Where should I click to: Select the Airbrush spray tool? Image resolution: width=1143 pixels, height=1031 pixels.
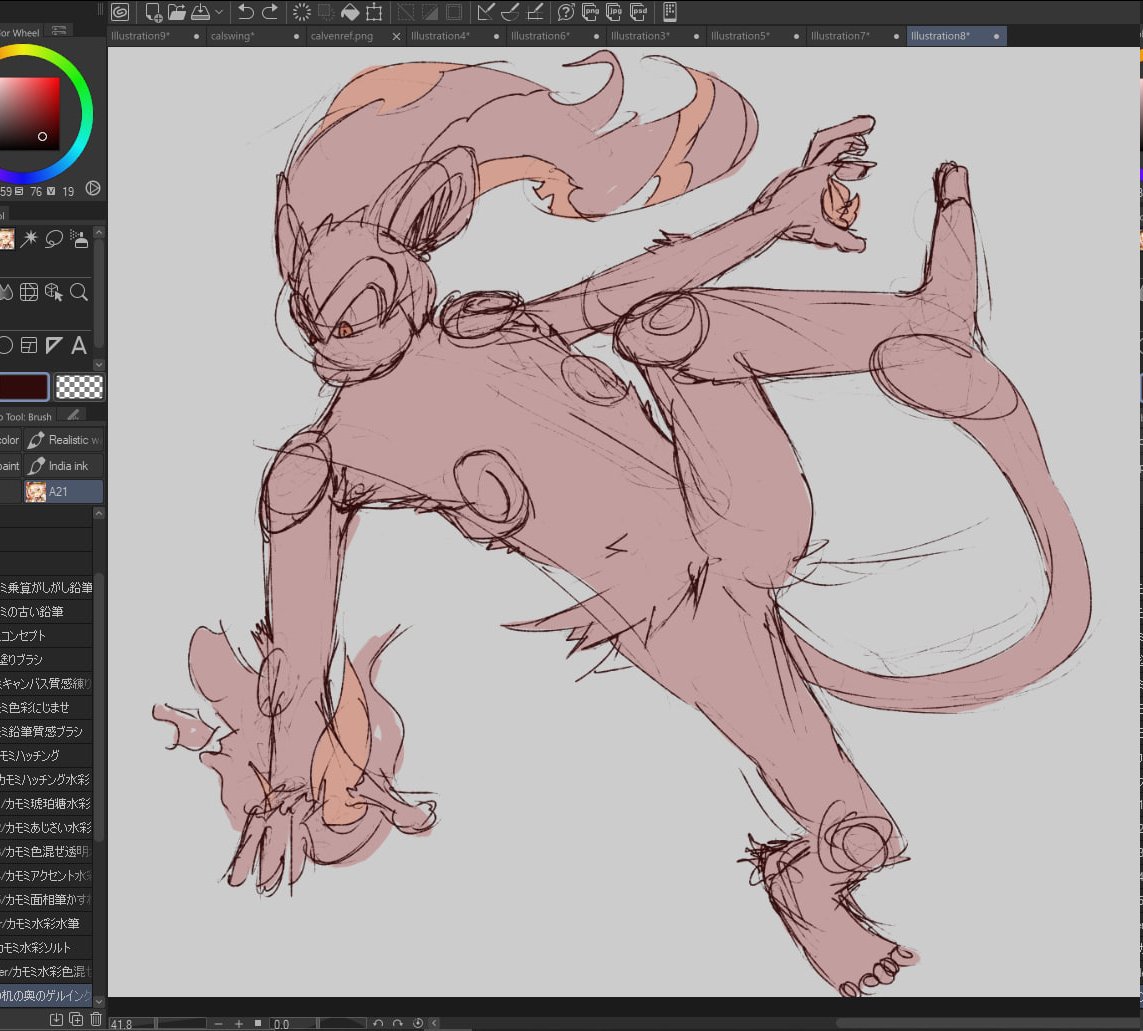tap(79, 239)
